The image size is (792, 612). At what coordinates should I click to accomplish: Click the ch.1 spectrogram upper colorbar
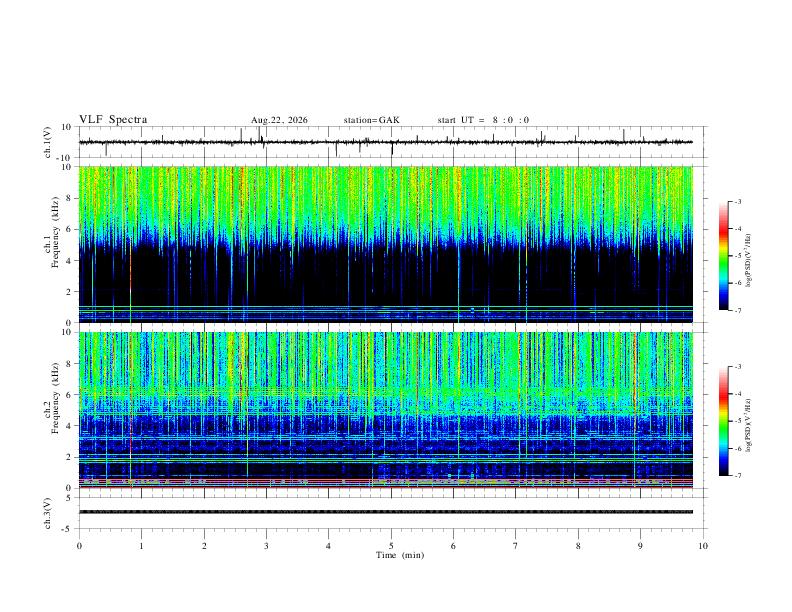click(724, 256)
